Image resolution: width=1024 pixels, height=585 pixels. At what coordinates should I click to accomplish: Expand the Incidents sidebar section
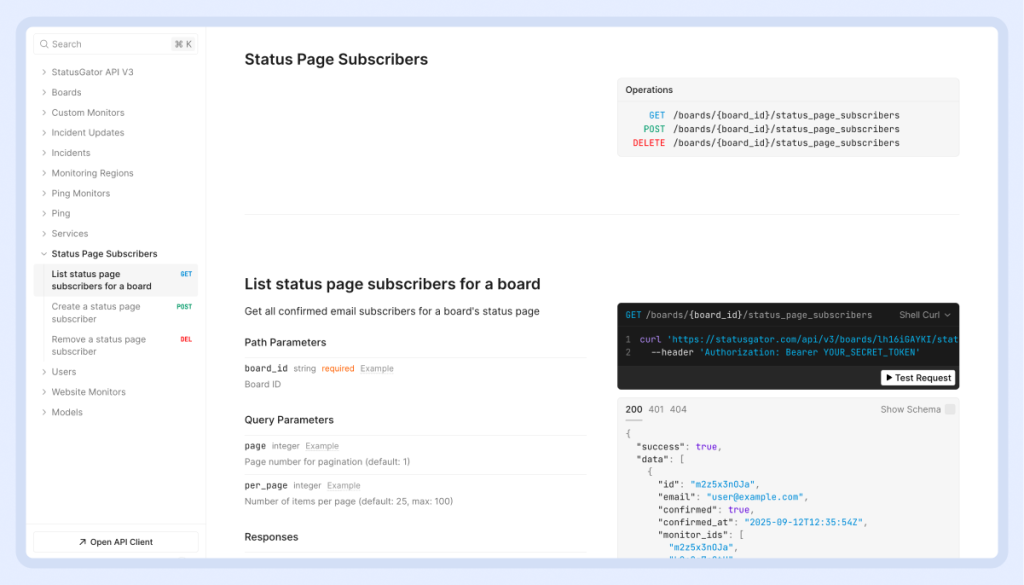click(44, 153)
